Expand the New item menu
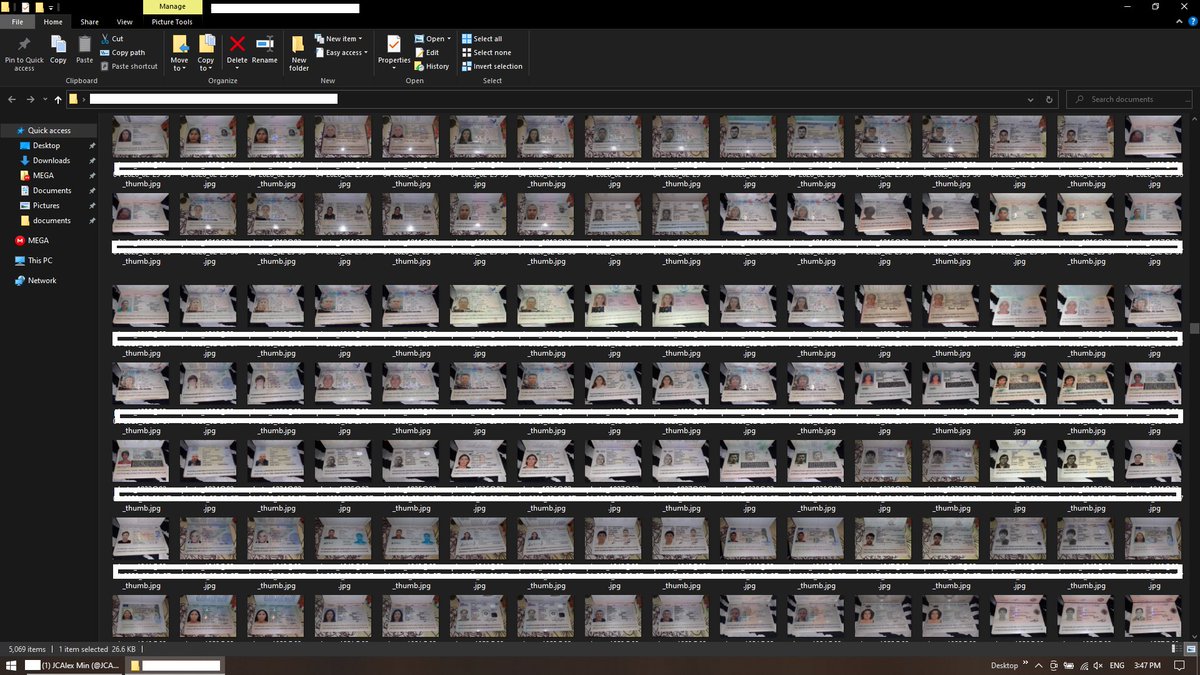This screenshot has height=675, width=1200. 339,38
